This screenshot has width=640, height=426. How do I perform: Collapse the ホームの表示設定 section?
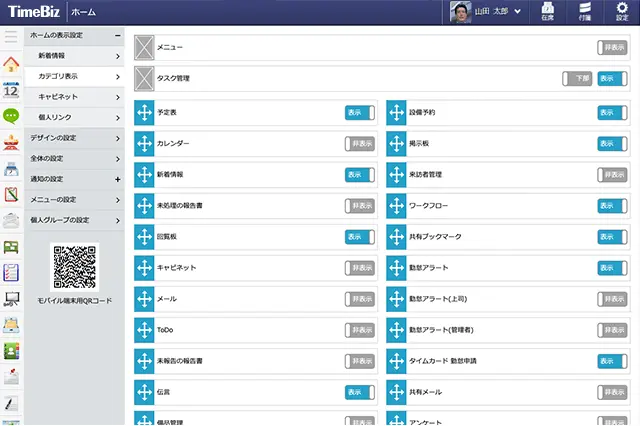tap(118, 35)
